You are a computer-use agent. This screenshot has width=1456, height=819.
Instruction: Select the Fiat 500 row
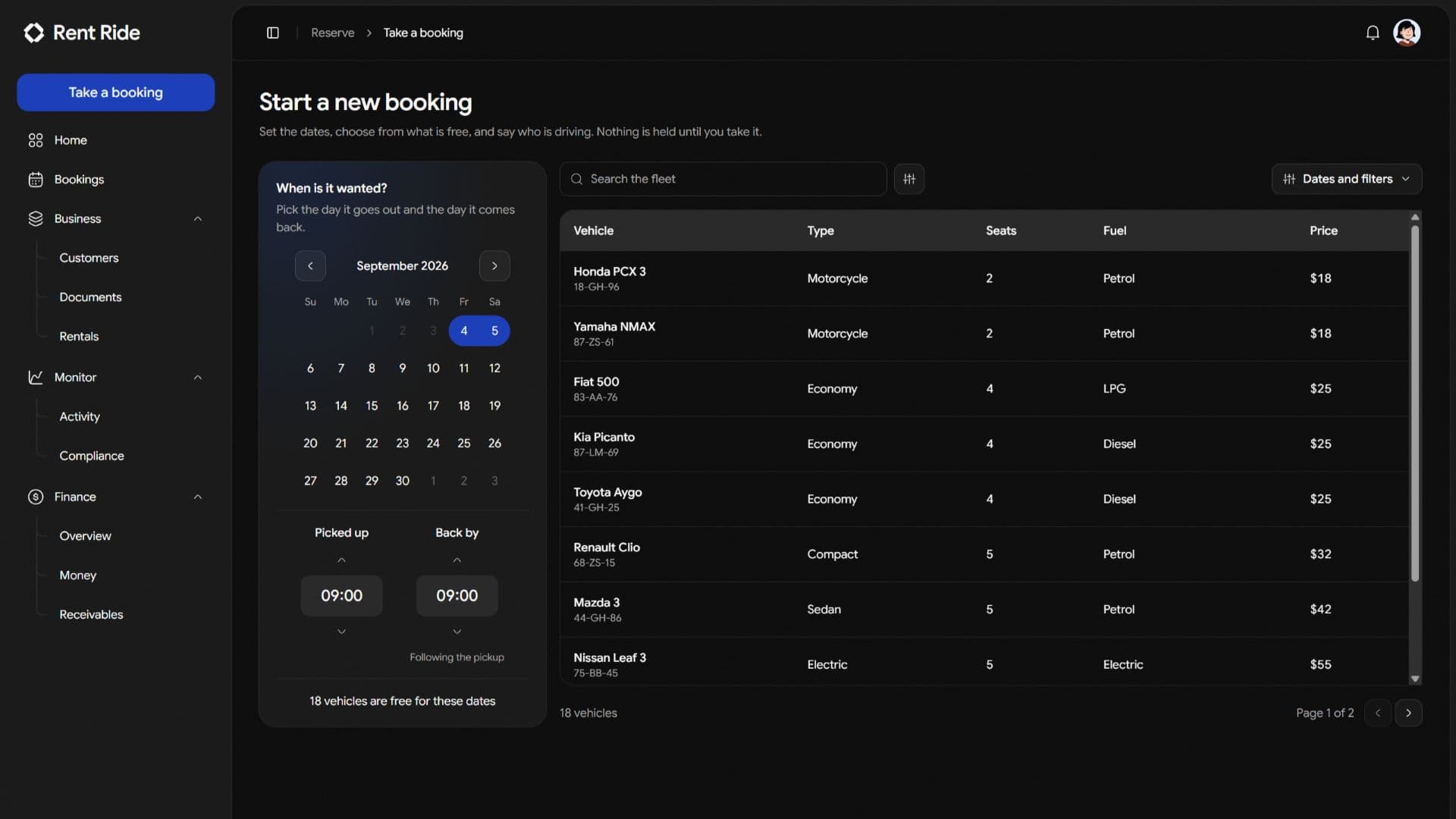click(x=984, y=389)
